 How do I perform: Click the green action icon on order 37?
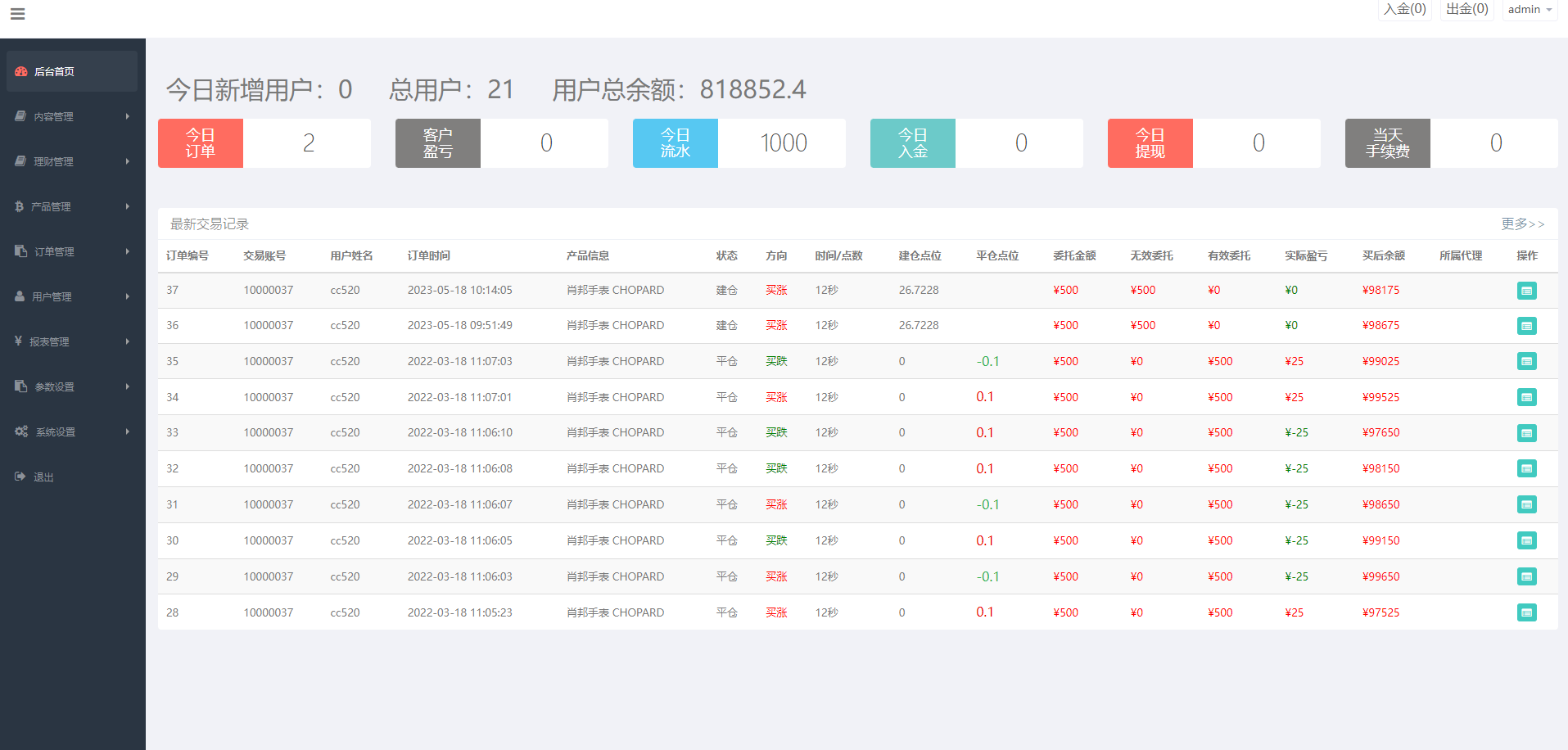point(1526,291)
